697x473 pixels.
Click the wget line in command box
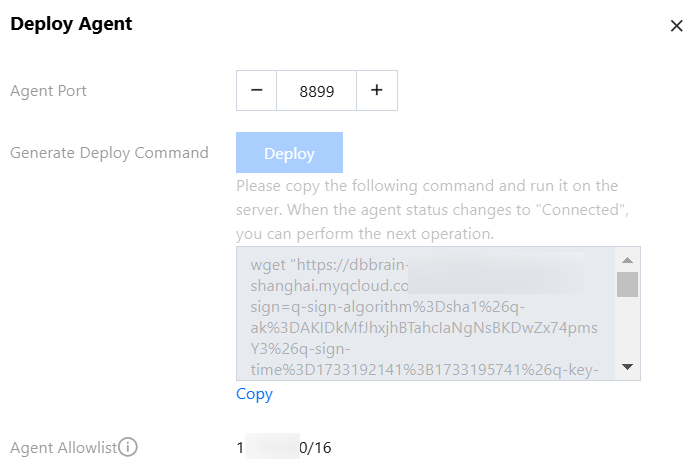click(x=322, y=265)
